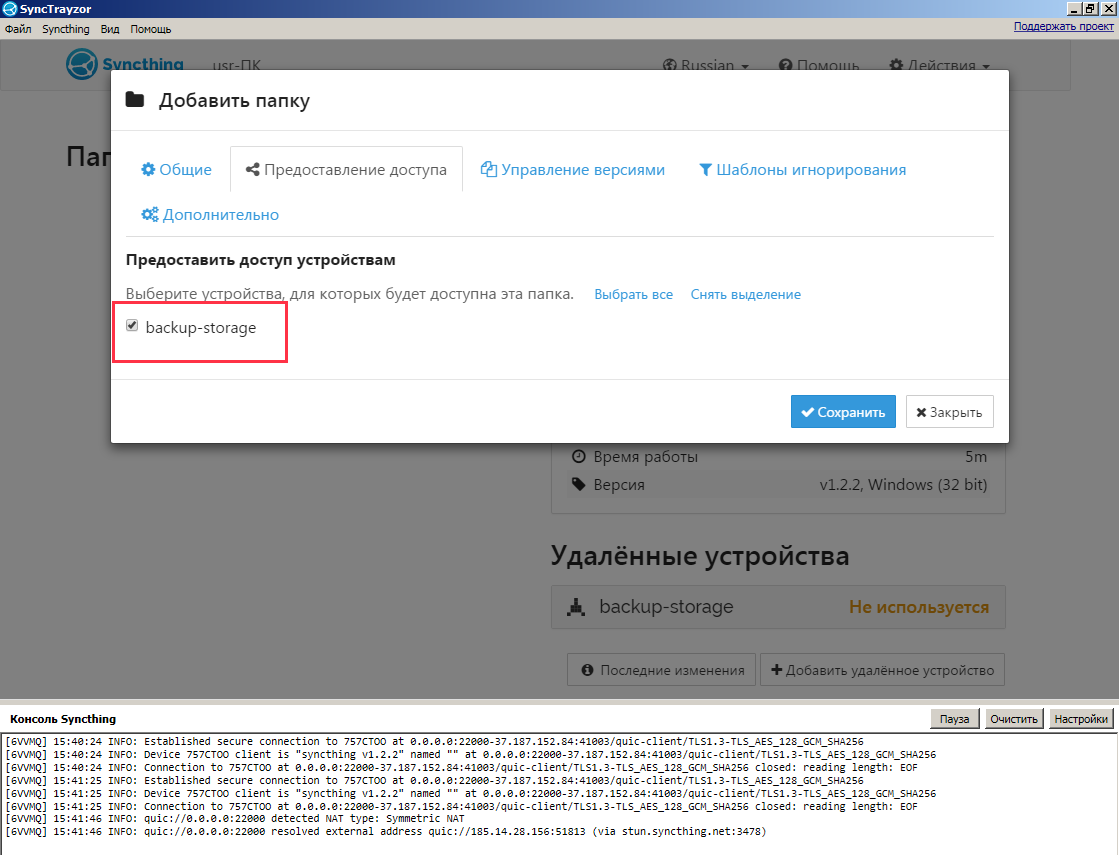Click the tag icon beside Версия

coord(578,485)
